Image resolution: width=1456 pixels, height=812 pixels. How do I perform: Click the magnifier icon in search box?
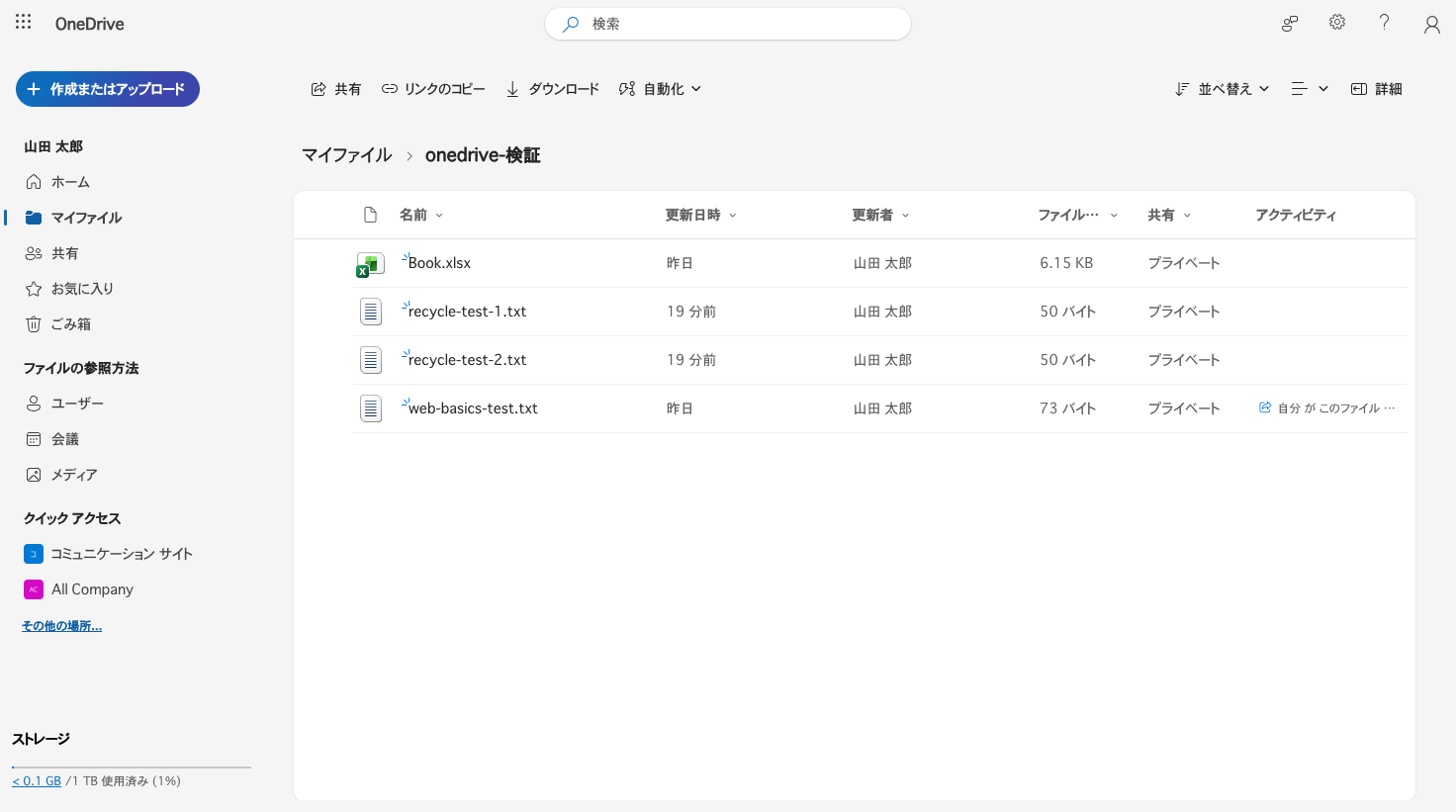pos(571,24)
